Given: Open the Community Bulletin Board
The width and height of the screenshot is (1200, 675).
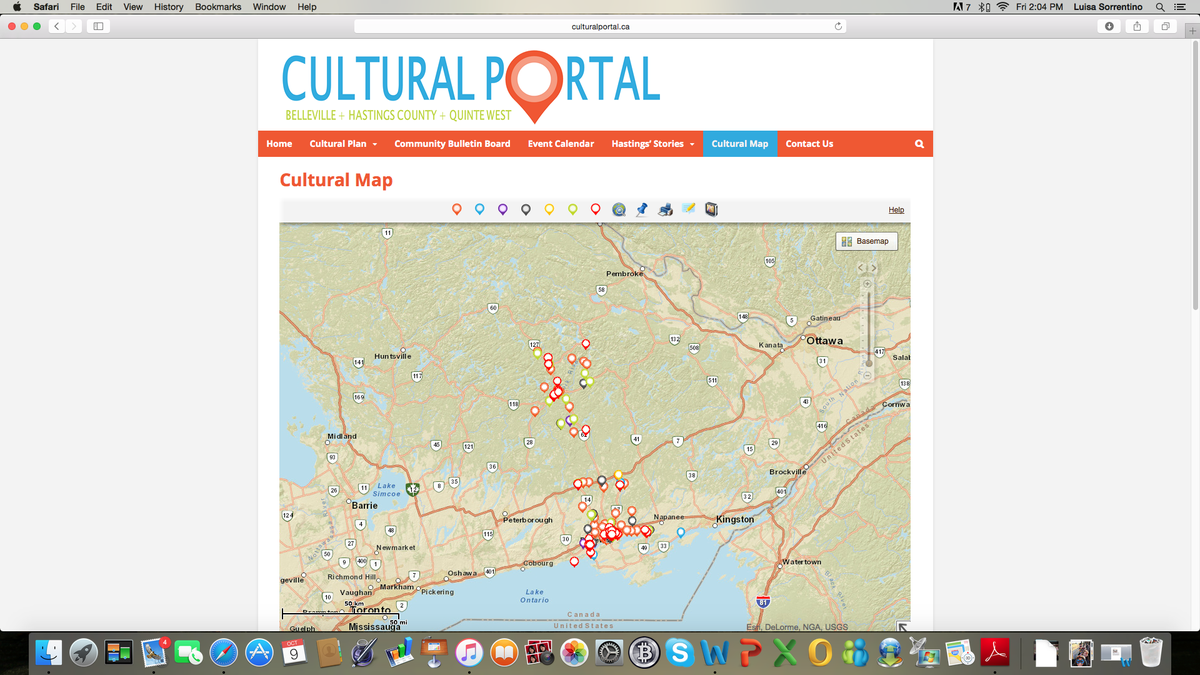Looking at the screenshot, I should click(452, 144).
